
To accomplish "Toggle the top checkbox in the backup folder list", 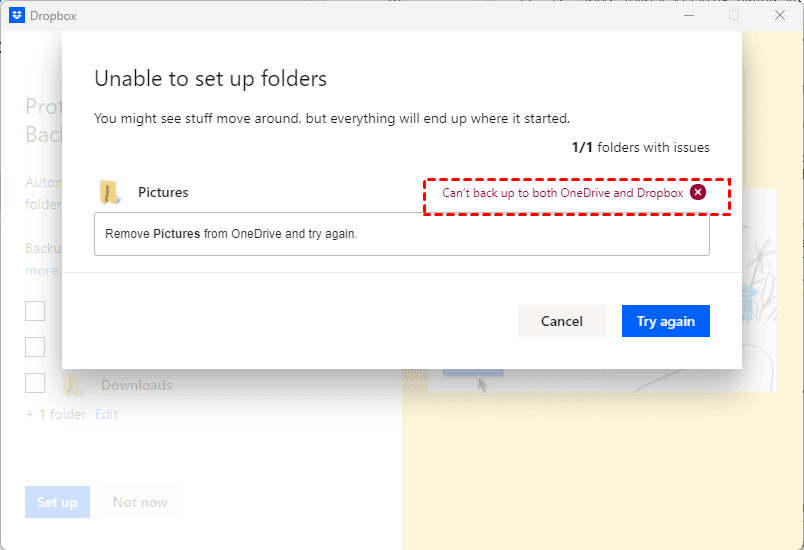I will (x=35, y=311).
